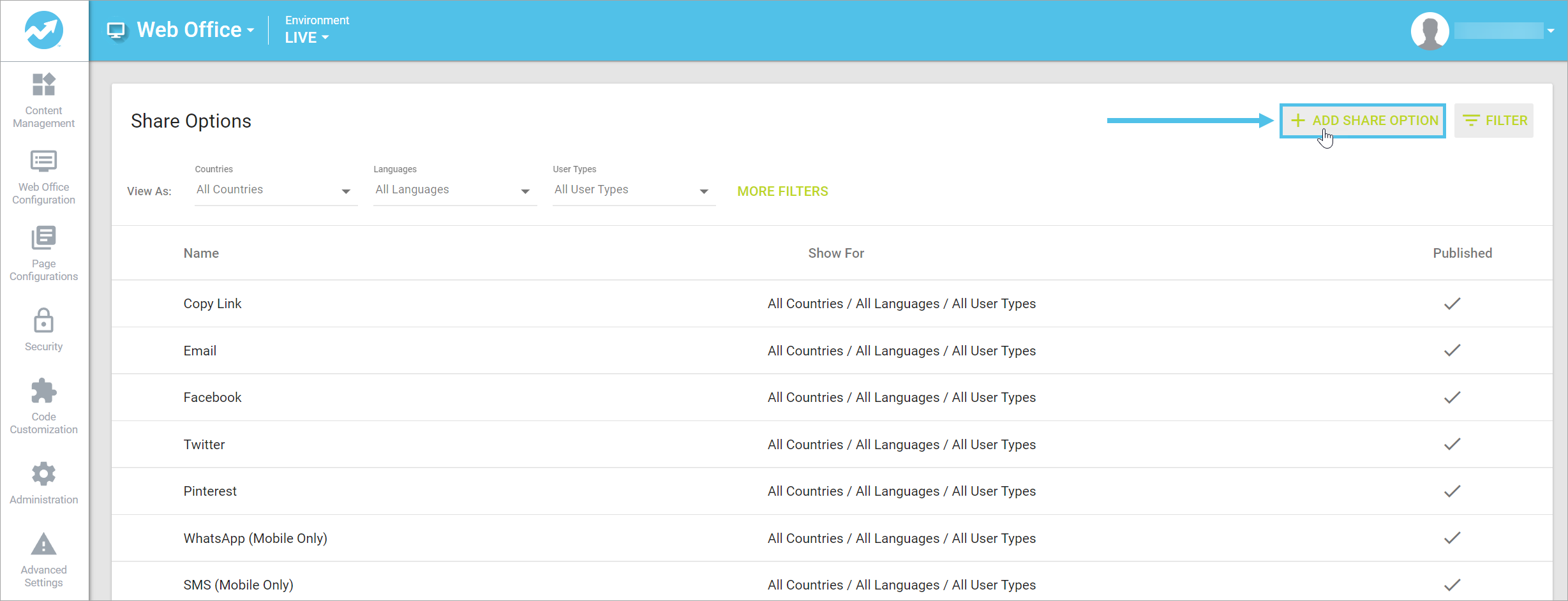Unpublish the Facebook share option
Screen dimensions: 1568x601
1451,397
